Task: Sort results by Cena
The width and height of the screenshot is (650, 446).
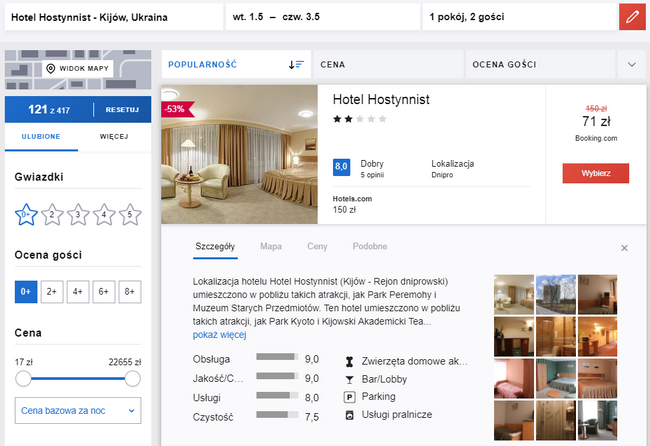Action: pos(388,64)
